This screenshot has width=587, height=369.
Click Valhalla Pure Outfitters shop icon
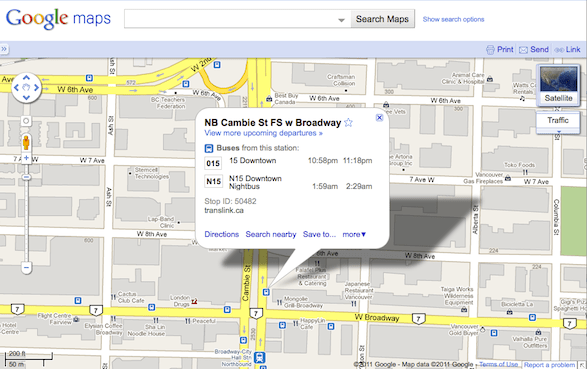[538, 332]
